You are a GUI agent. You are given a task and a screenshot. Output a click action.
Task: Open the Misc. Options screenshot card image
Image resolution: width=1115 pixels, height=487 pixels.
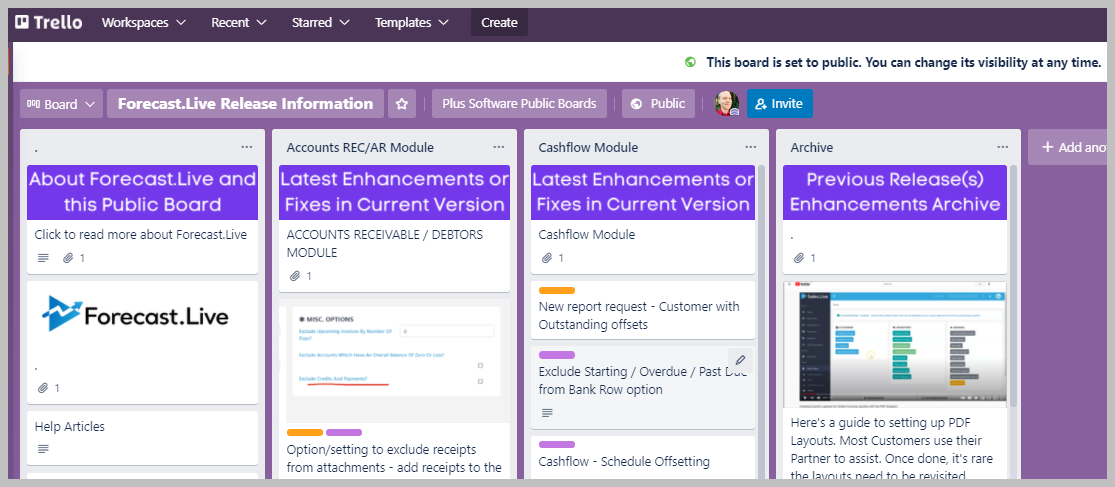point(395,362)
